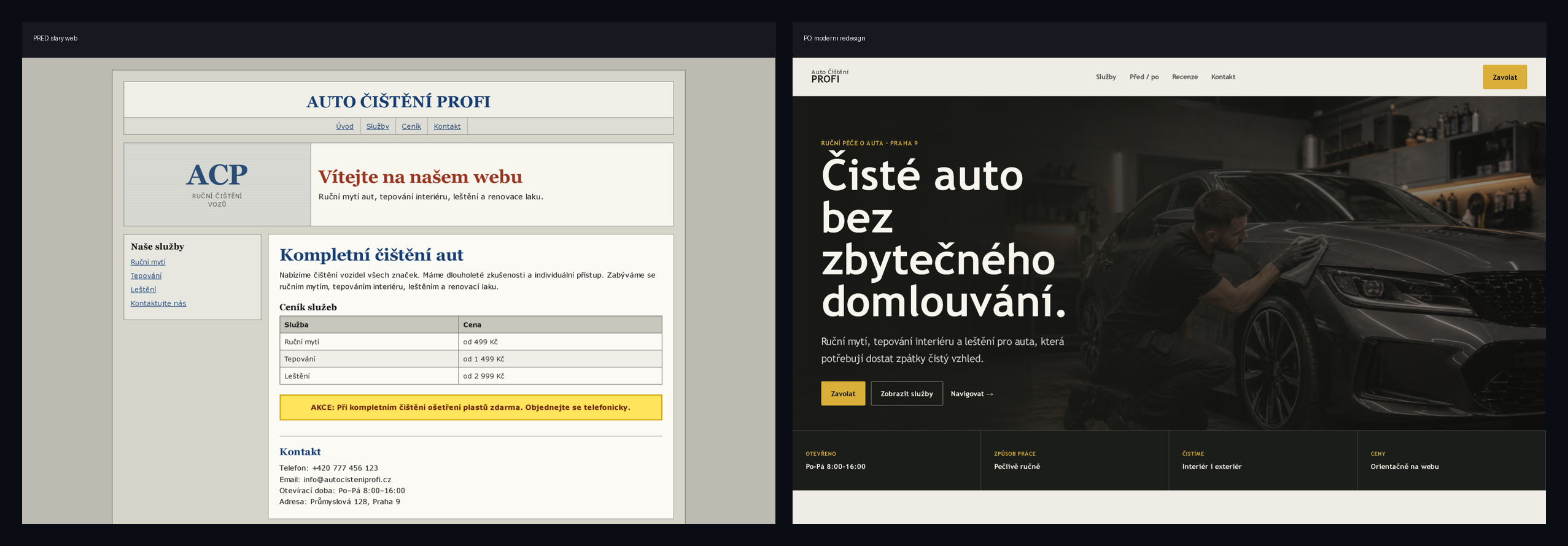Click the Auto Čištění PROFI logo in redesign
The image size is (1568, 546).
pyautogui.click(x=829, y=76)
